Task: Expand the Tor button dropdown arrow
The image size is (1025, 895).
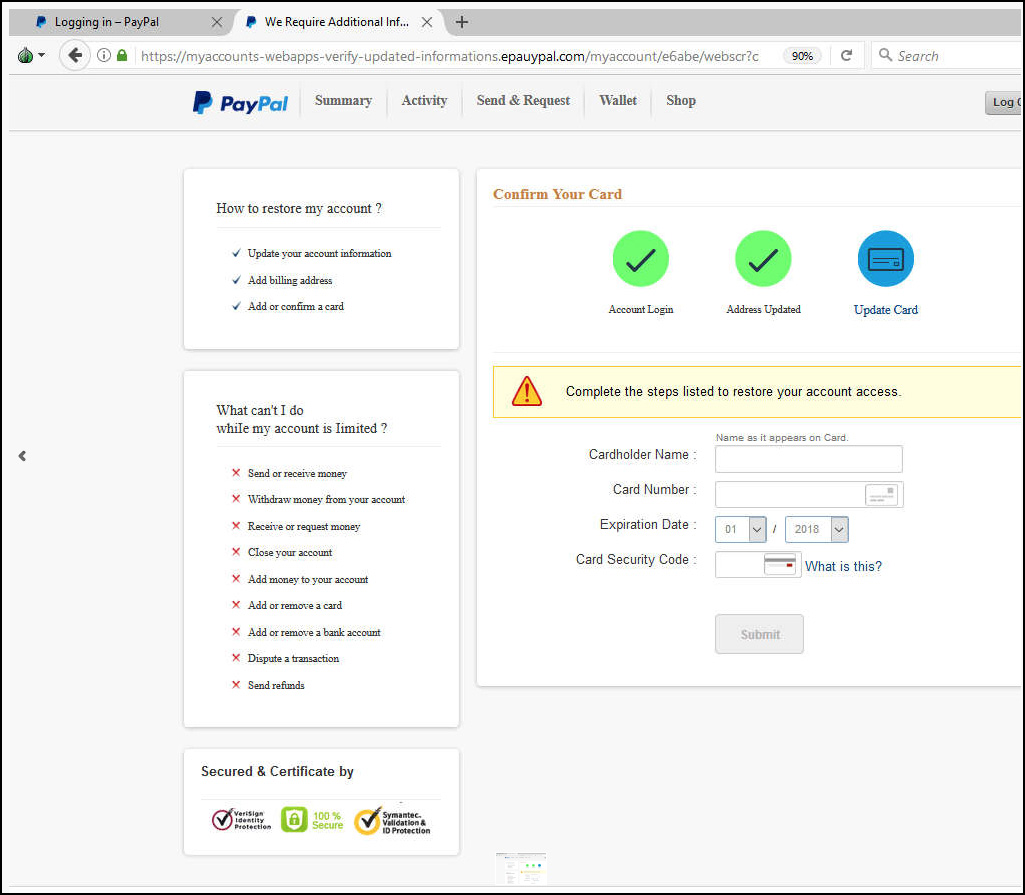Action: tap(42, 56)
